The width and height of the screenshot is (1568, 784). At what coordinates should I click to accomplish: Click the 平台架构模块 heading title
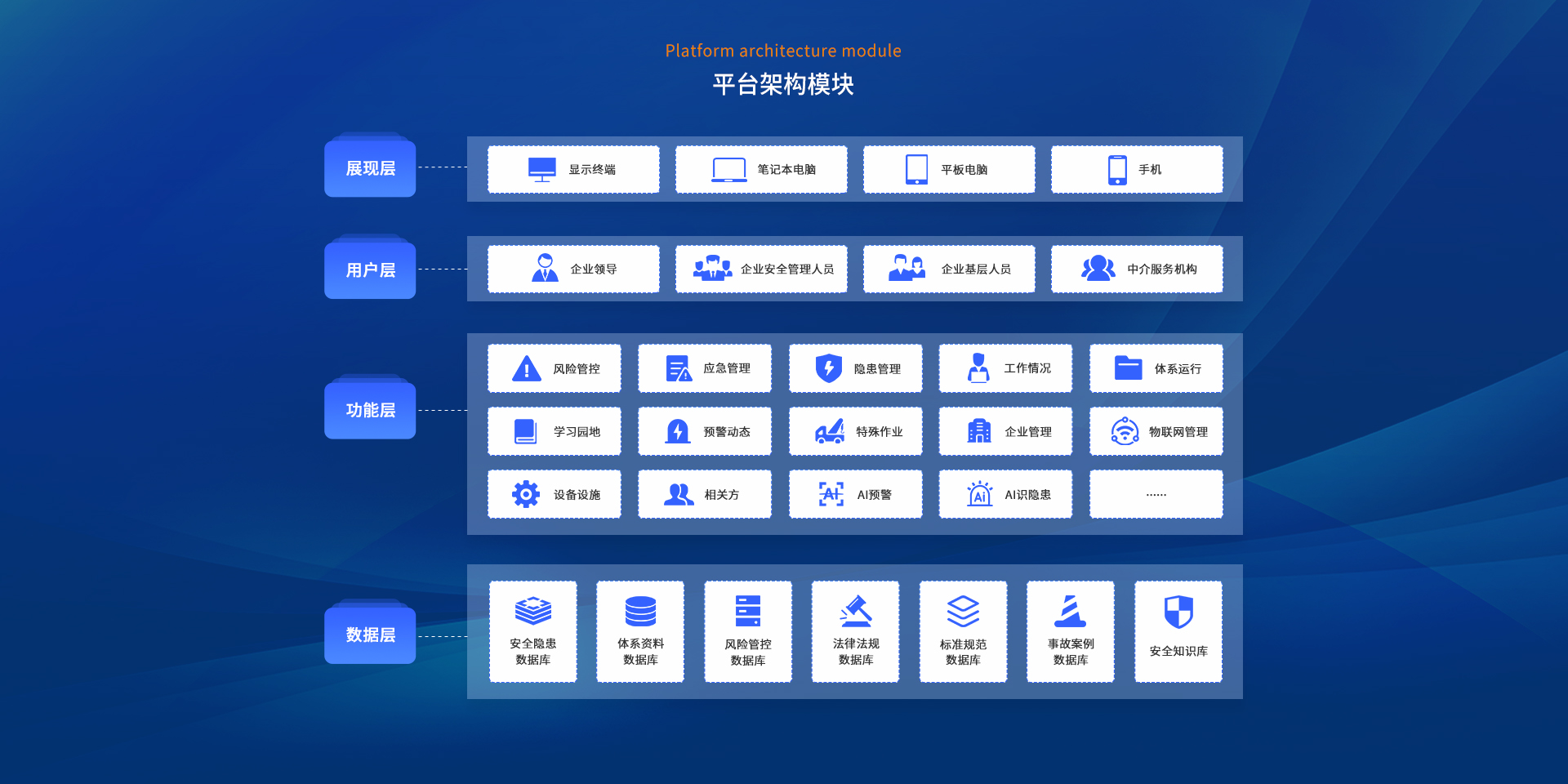[x=783, y=84]
